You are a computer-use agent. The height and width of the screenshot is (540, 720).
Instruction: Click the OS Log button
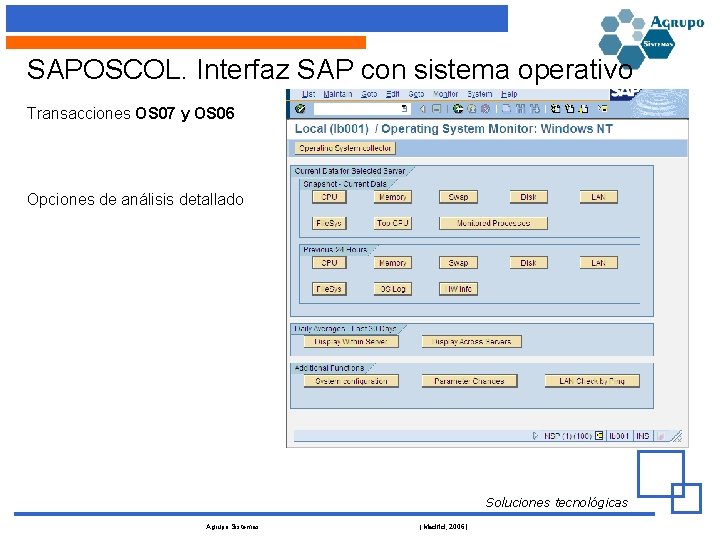point(393,289)
